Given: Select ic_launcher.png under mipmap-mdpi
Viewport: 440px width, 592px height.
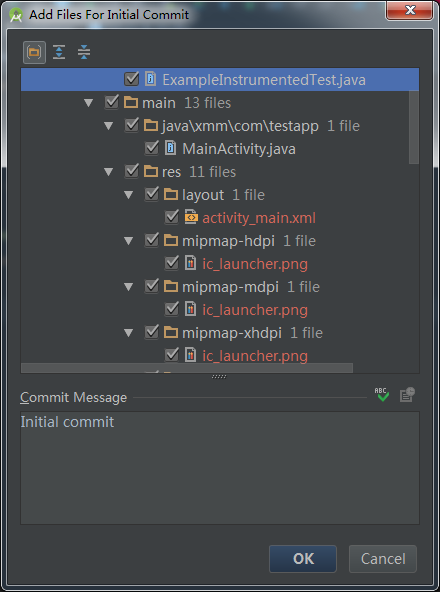Looking at the screenshot, I should (255, 310).
